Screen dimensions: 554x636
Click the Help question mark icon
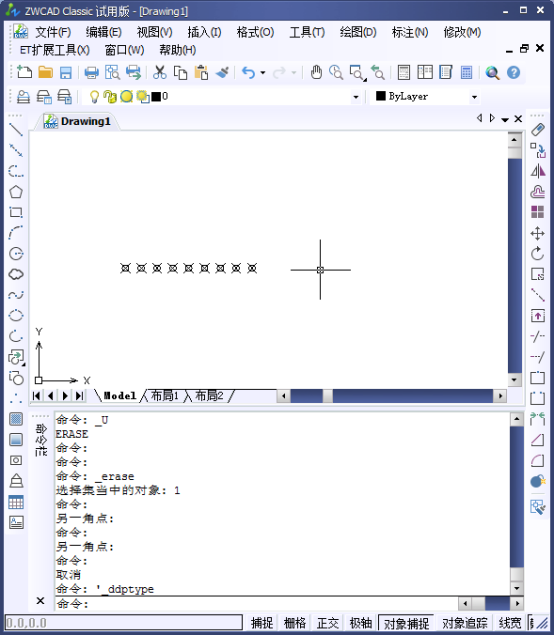pos(513,73)
